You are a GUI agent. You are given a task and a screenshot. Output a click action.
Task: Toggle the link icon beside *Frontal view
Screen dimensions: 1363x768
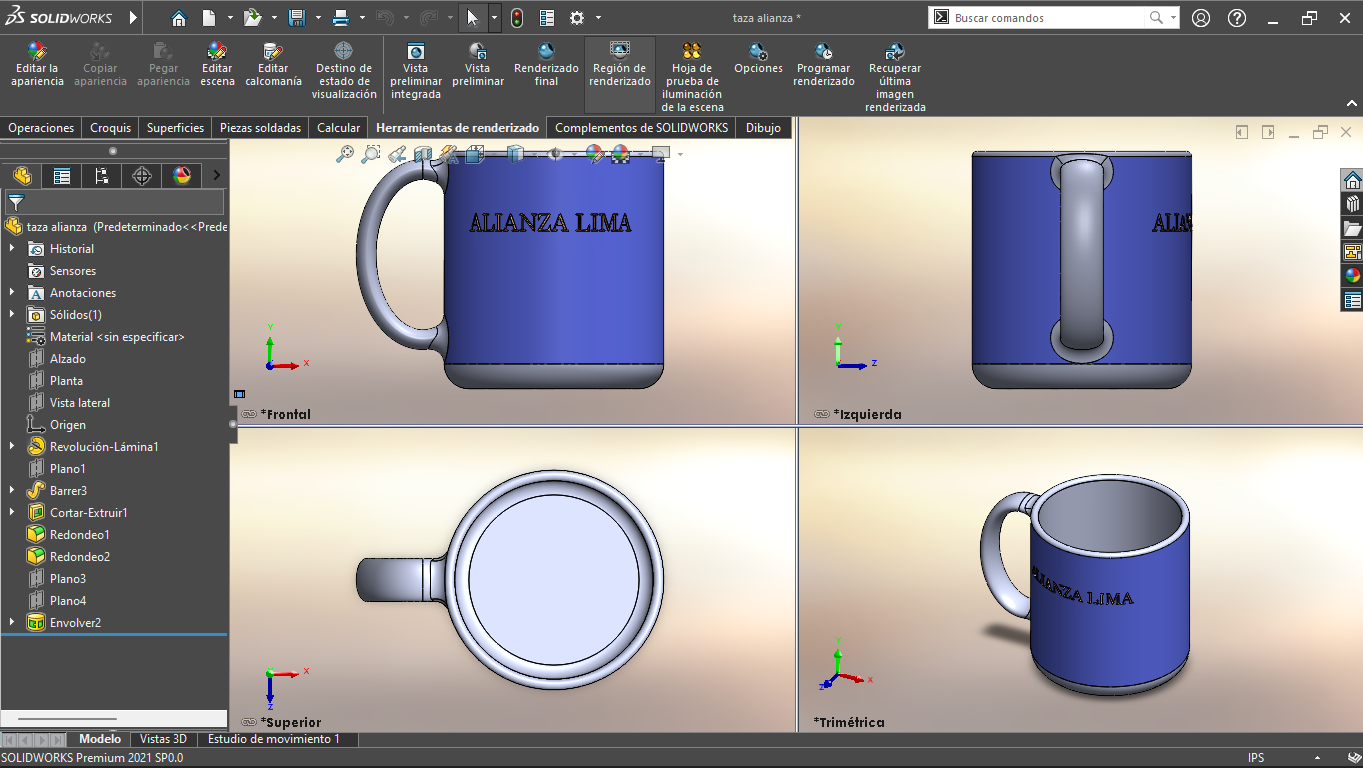pyautogui.click(x=248, y=414)
